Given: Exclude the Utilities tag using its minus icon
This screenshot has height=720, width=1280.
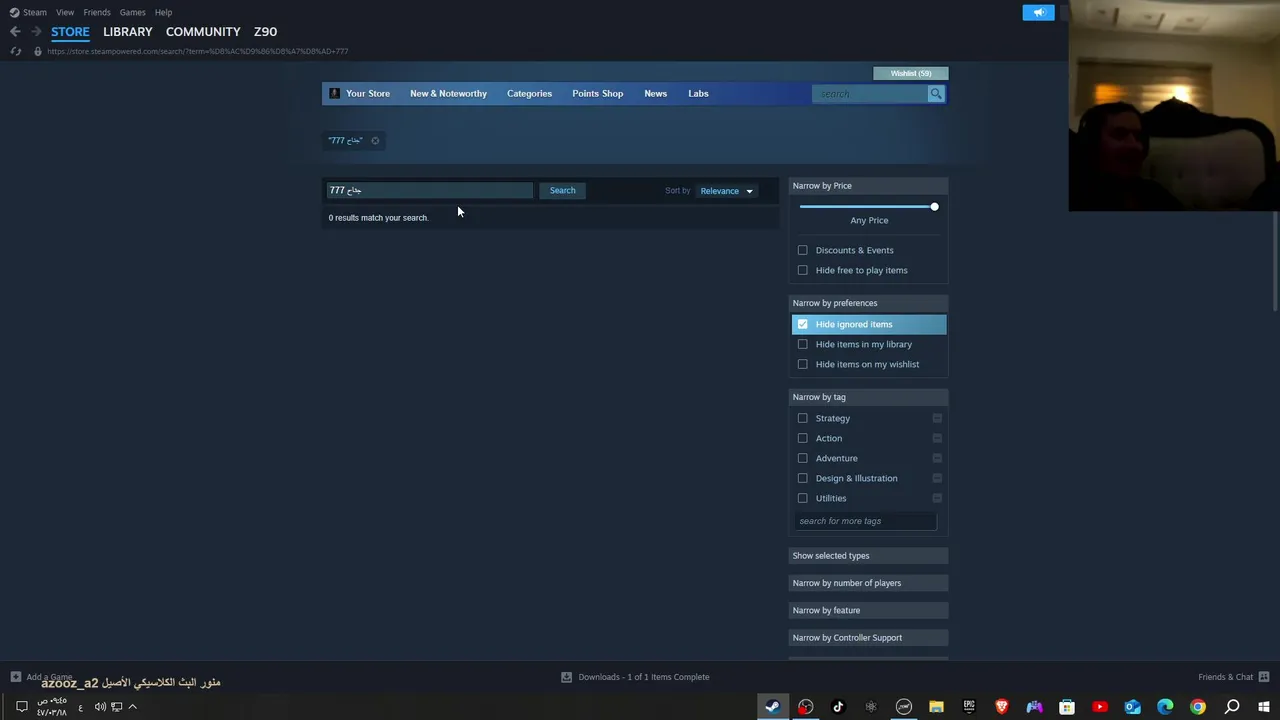Looking at the screenshot, I should tap(937, 498).
